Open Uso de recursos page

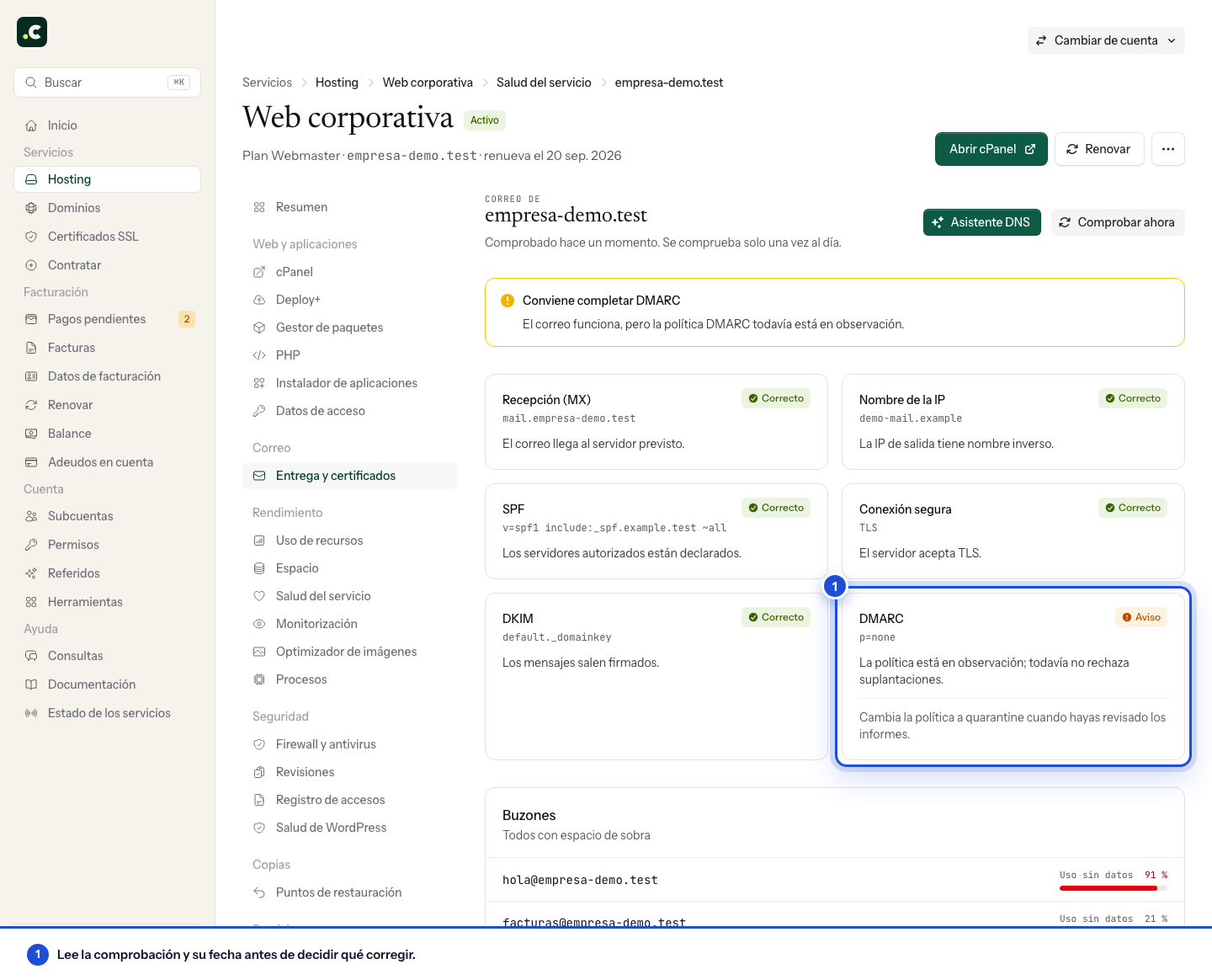click(x=350, y=541)
